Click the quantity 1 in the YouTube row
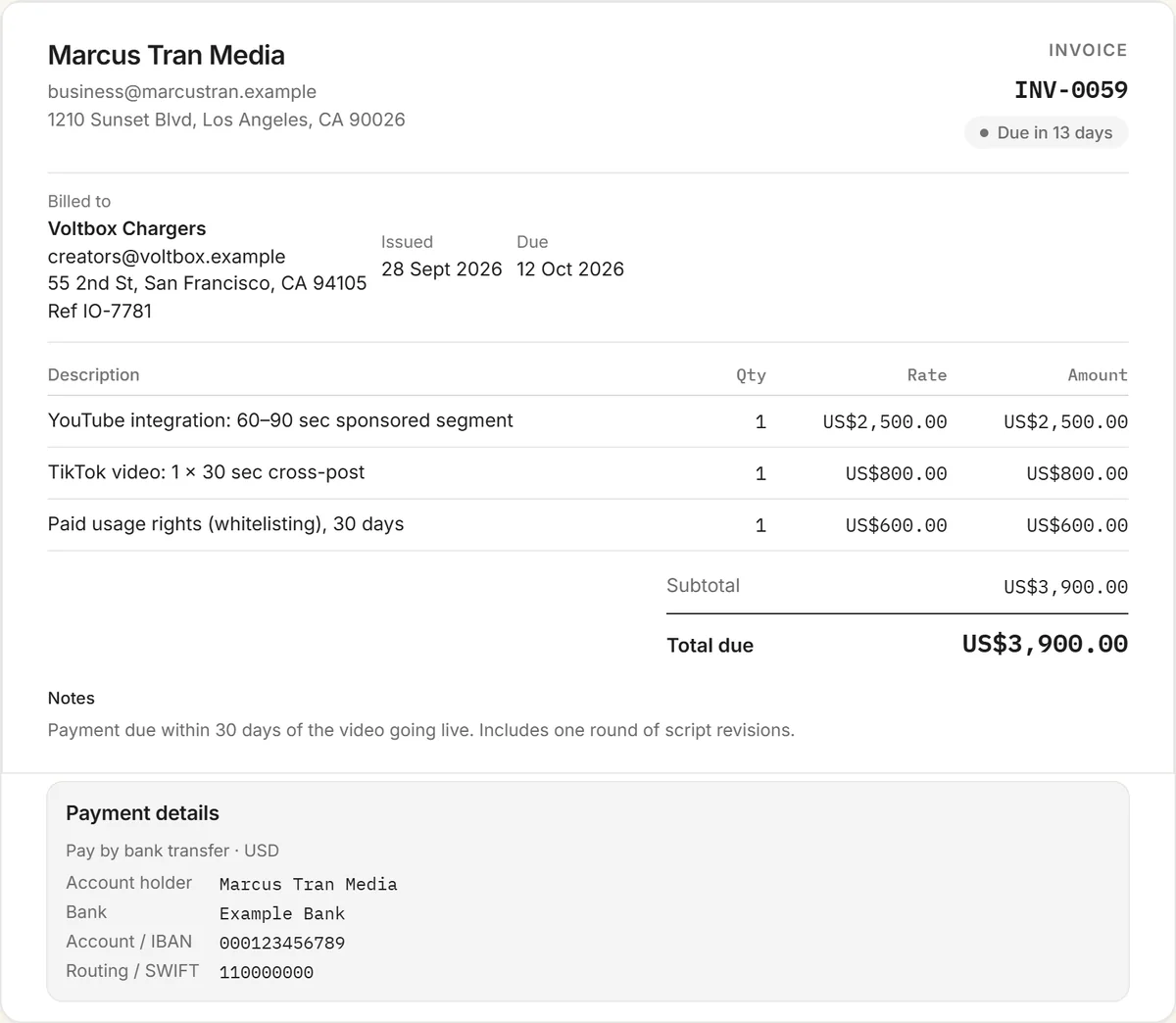 (760, 422)
